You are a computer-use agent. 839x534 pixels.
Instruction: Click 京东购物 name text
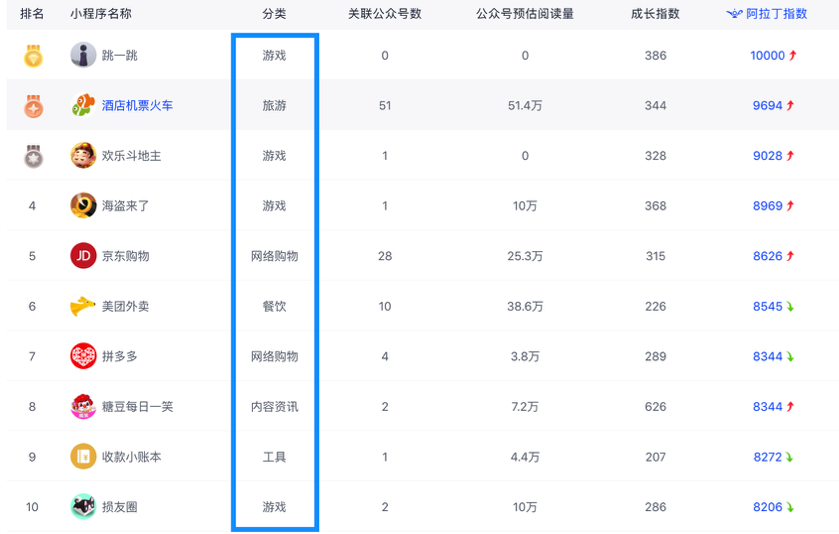click(x=125, y=256)
